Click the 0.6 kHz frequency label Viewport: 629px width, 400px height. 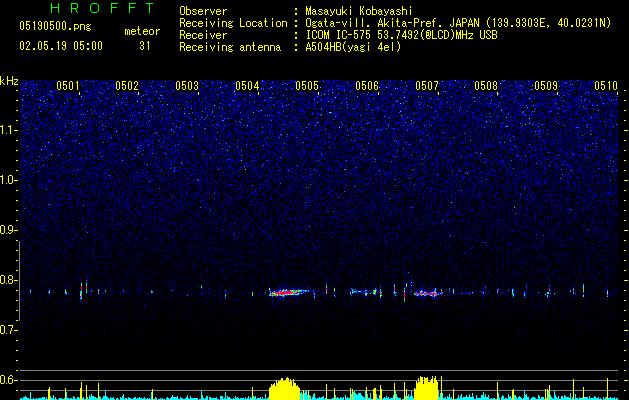point(8,380)
